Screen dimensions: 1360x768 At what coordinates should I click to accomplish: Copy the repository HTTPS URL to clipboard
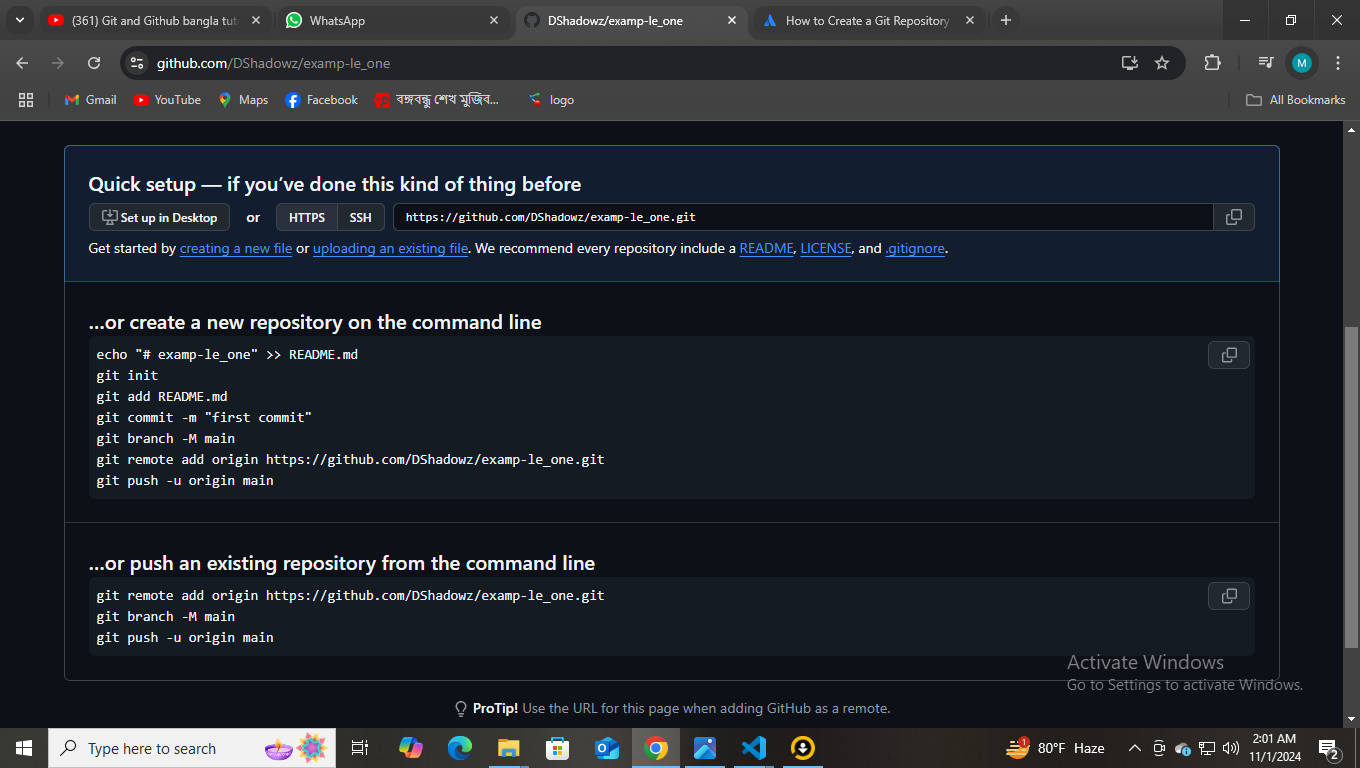coord(1233,217)
